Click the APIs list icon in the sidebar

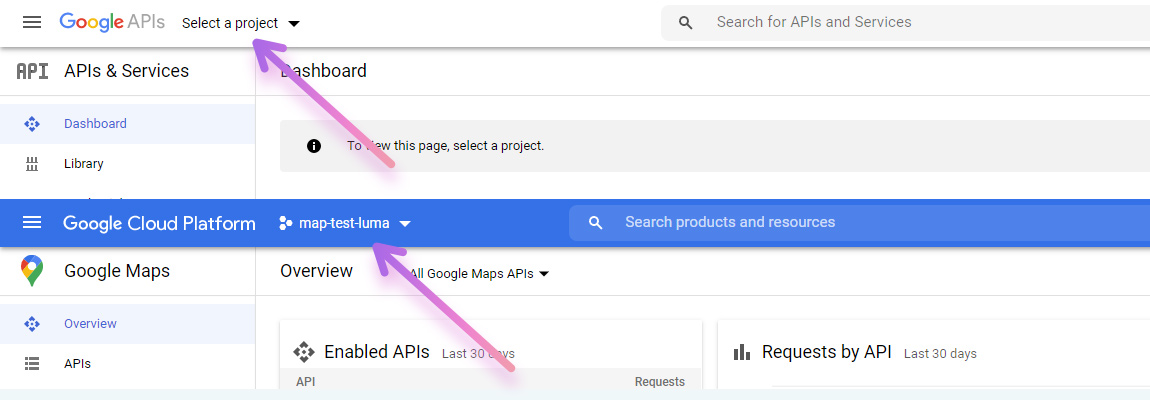click(32, 363)
